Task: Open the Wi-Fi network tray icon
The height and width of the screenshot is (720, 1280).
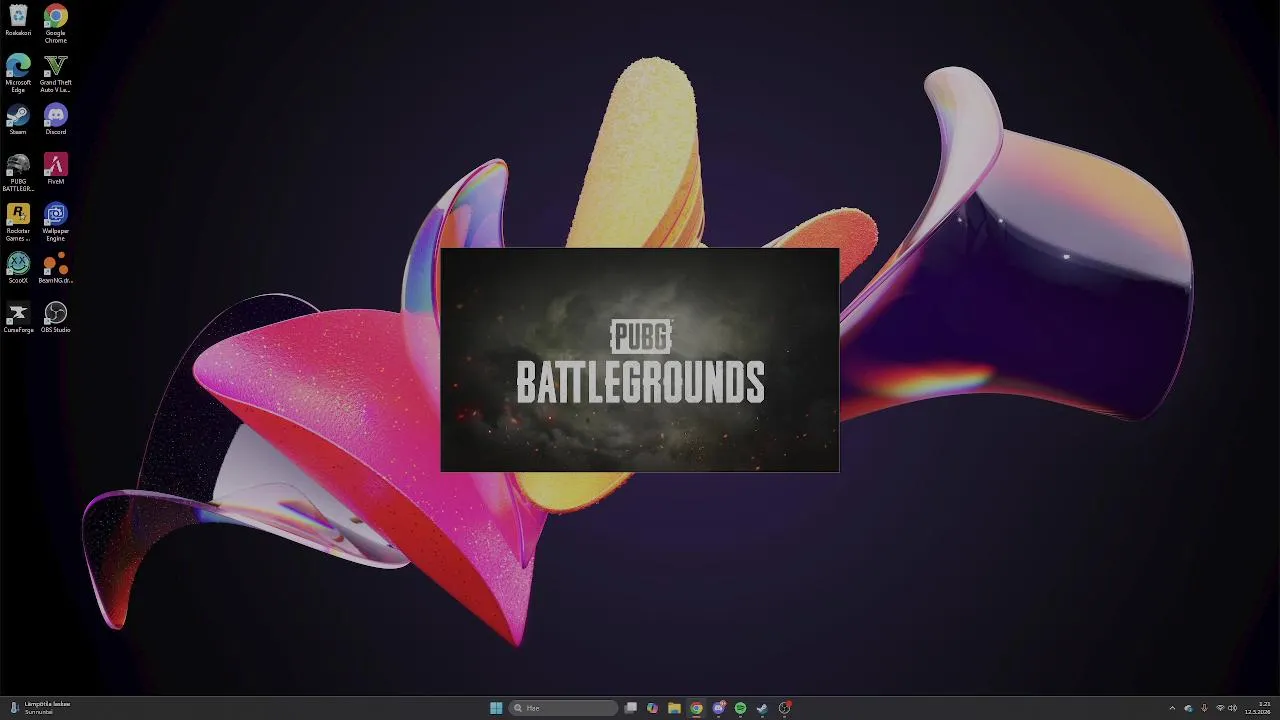Action: click(1220, 708)
